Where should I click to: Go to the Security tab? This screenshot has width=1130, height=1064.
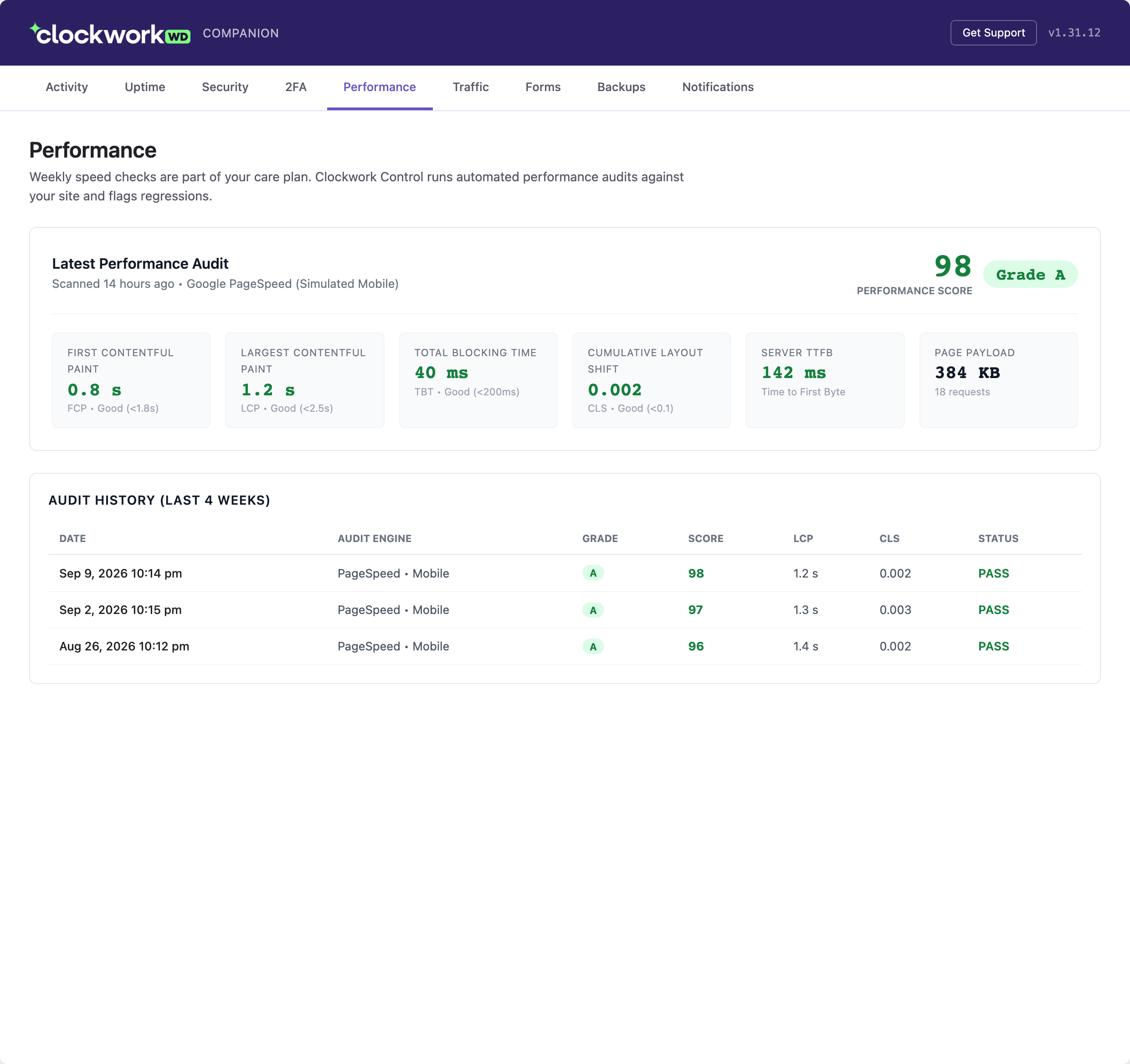pyautogui.click(x=225, y=87)
